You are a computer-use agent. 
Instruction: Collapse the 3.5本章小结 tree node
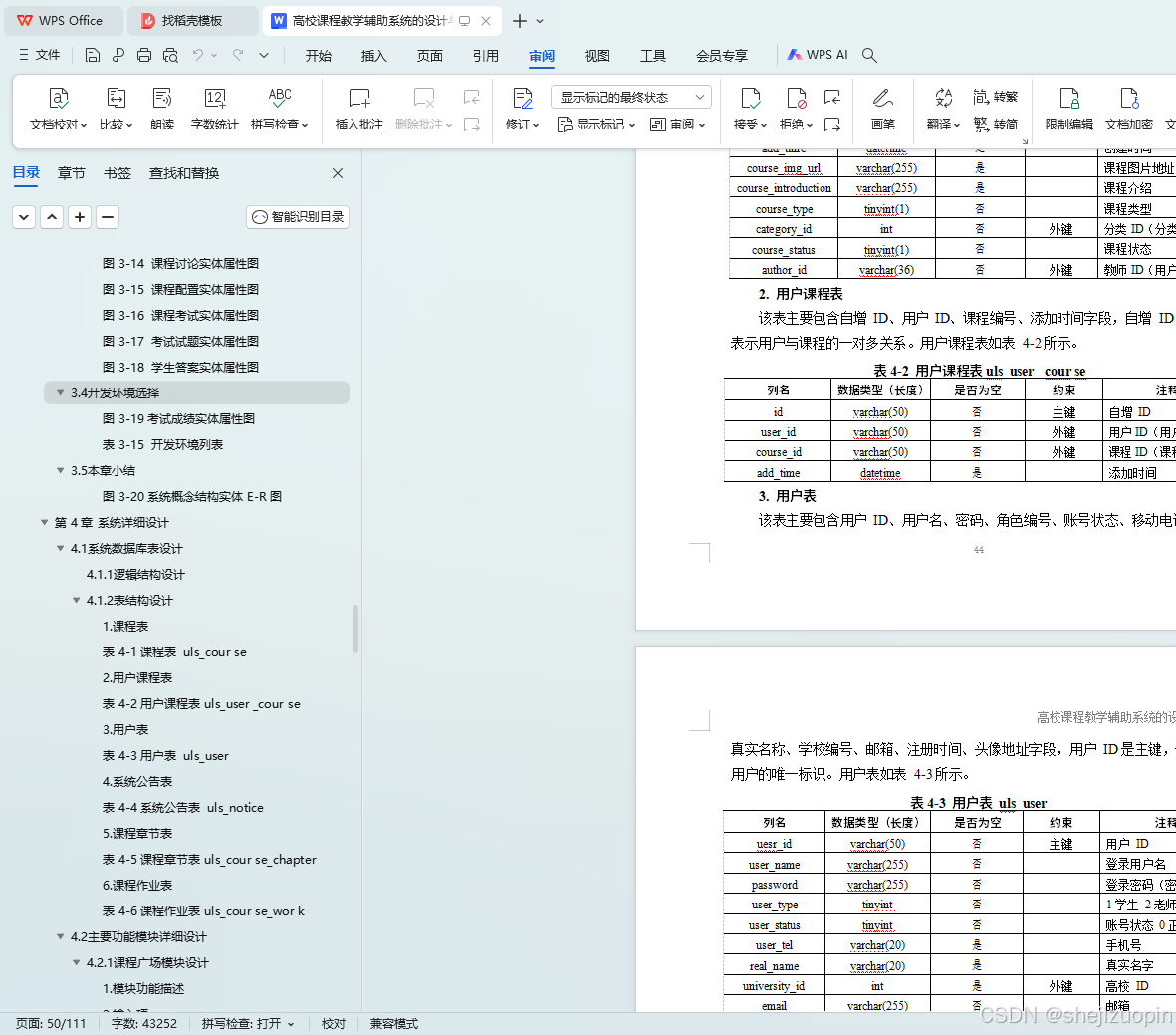(60, 470)
